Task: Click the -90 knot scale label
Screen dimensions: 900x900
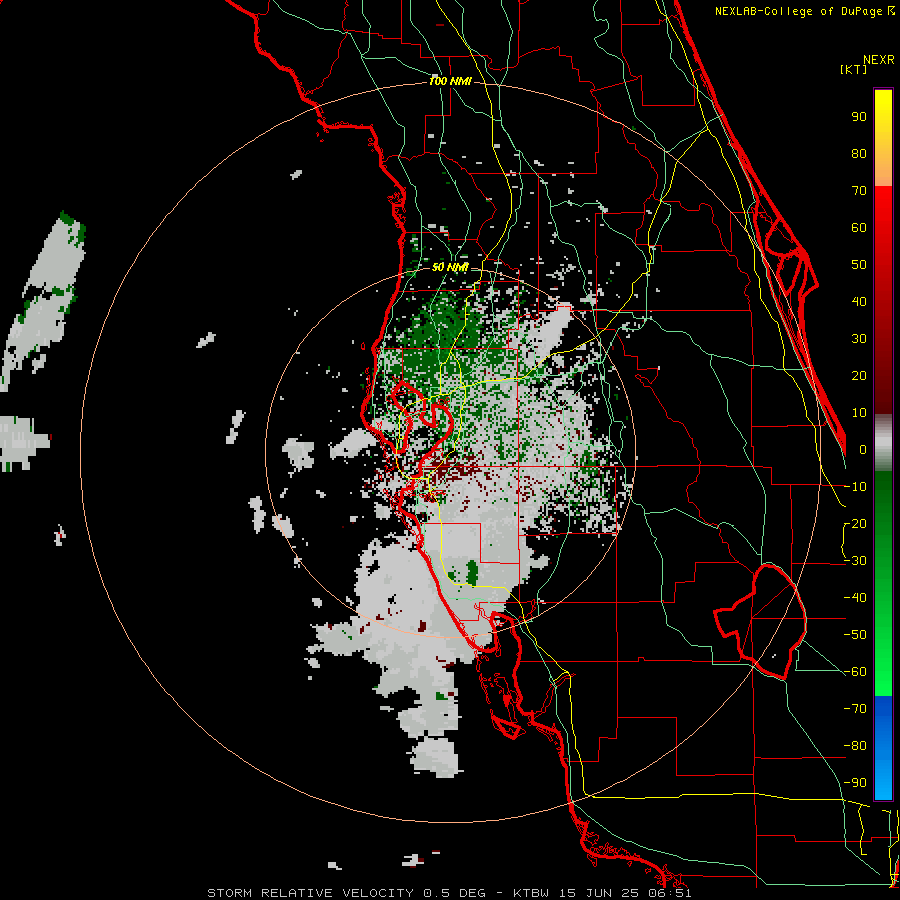Action: tap(855, 783)
